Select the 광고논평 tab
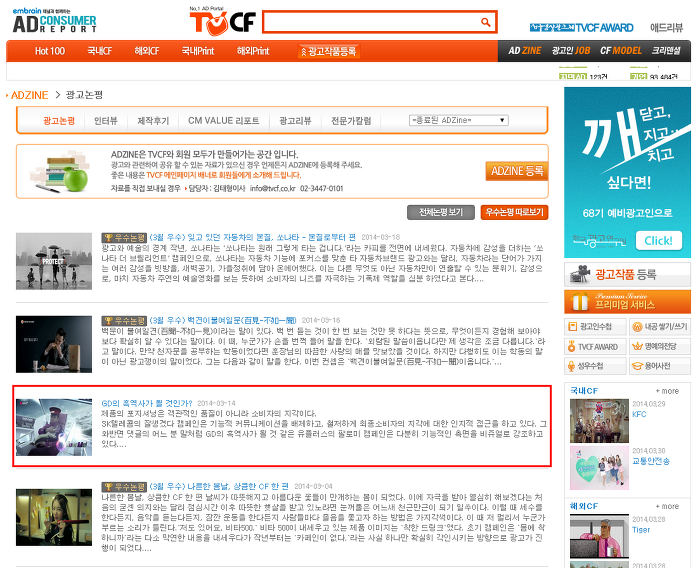 pyautogui.click(x=59, y=121)
